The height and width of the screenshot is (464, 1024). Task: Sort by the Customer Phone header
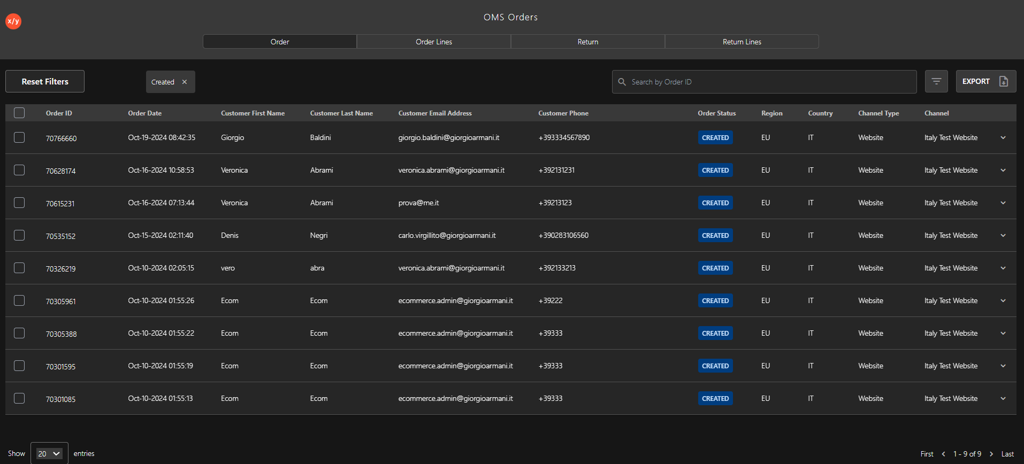click(563, 113)
